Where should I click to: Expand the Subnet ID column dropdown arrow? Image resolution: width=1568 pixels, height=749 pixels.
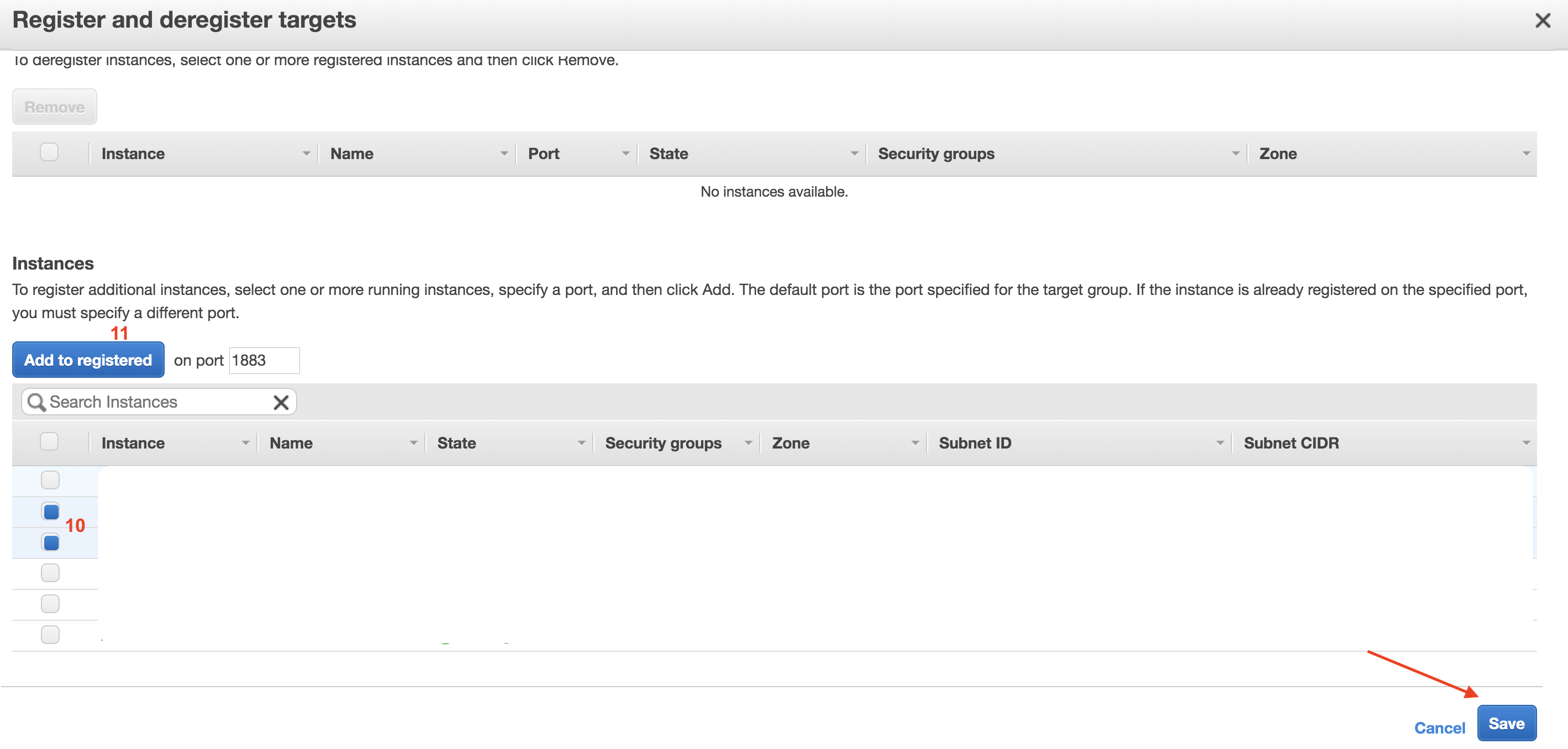[1220, 444]
